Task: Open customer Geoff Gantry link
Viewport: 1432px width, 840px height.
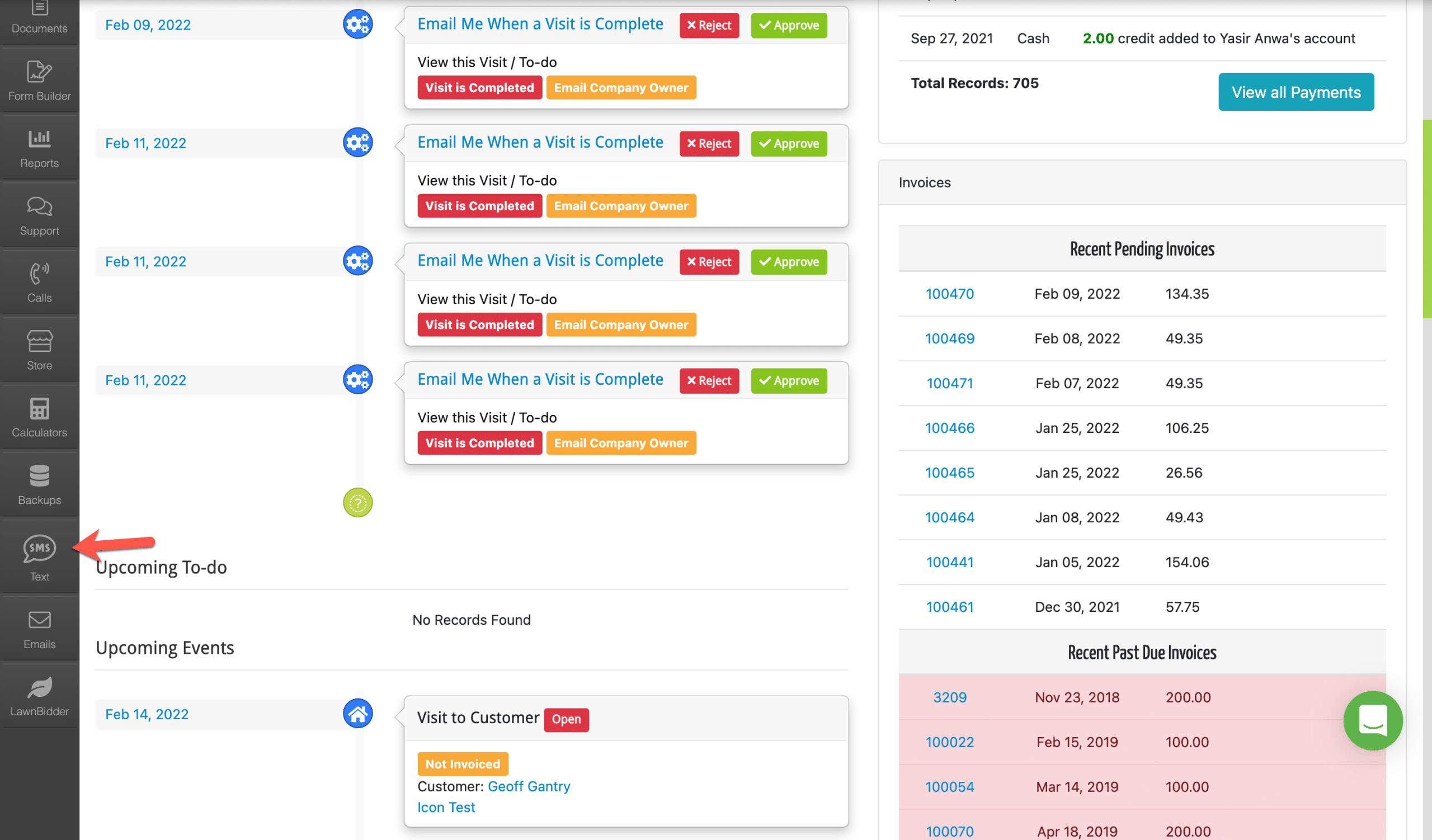Action: (x=529, y=786)
